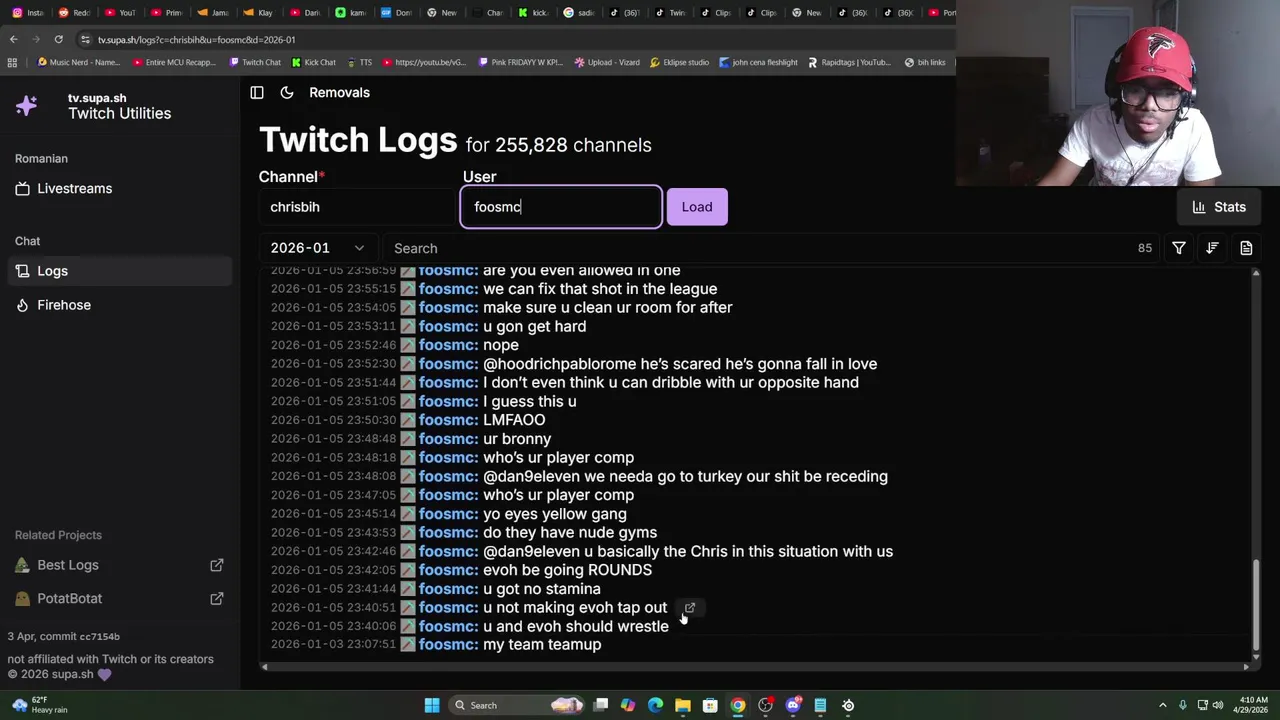Open the Windows Start button
1280x720 pixels.
click(x=432, y=705)
